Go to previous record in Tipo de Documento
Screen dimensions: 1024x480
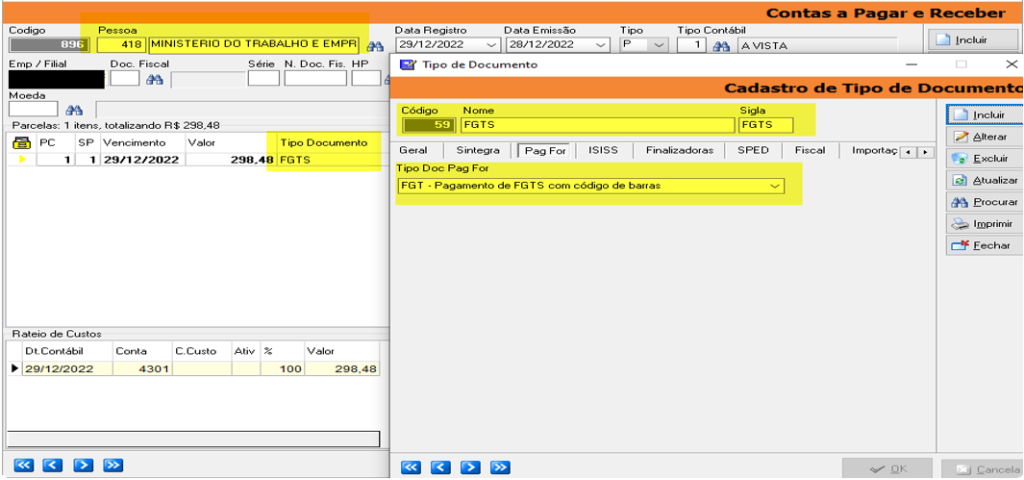click(x=441, y=467)
